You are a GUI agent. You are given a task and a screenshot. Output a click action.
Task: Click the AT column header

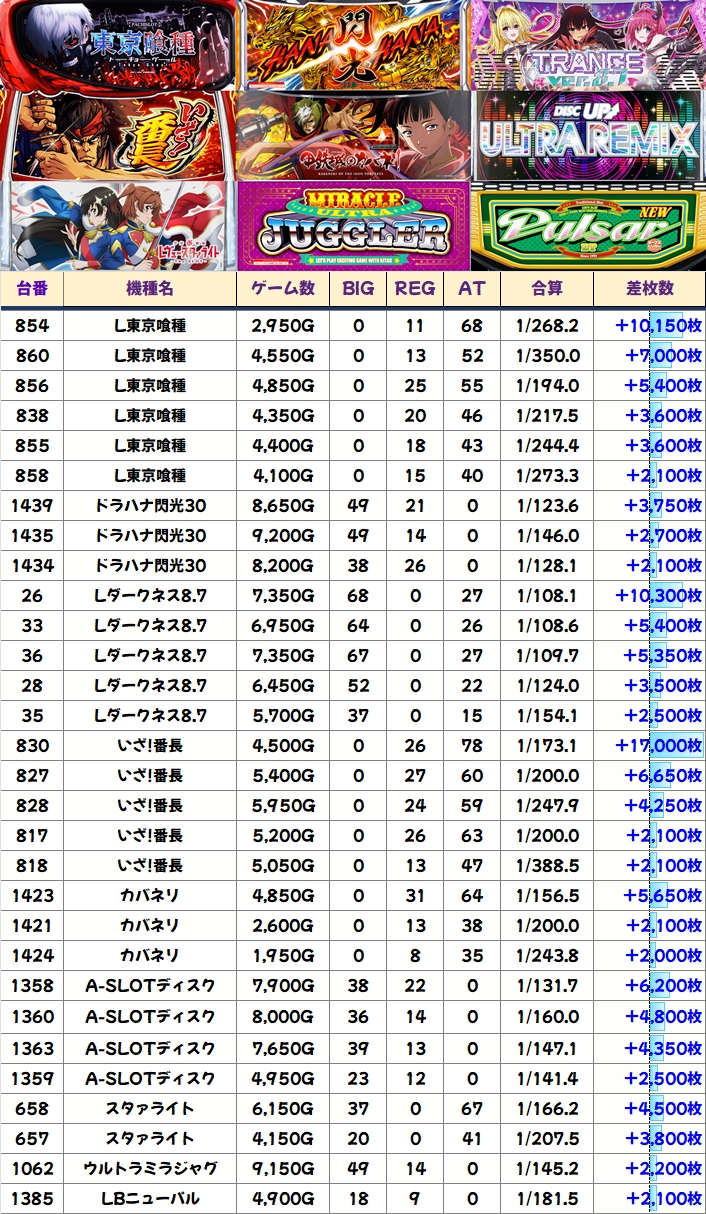click(x=472, y=288)
